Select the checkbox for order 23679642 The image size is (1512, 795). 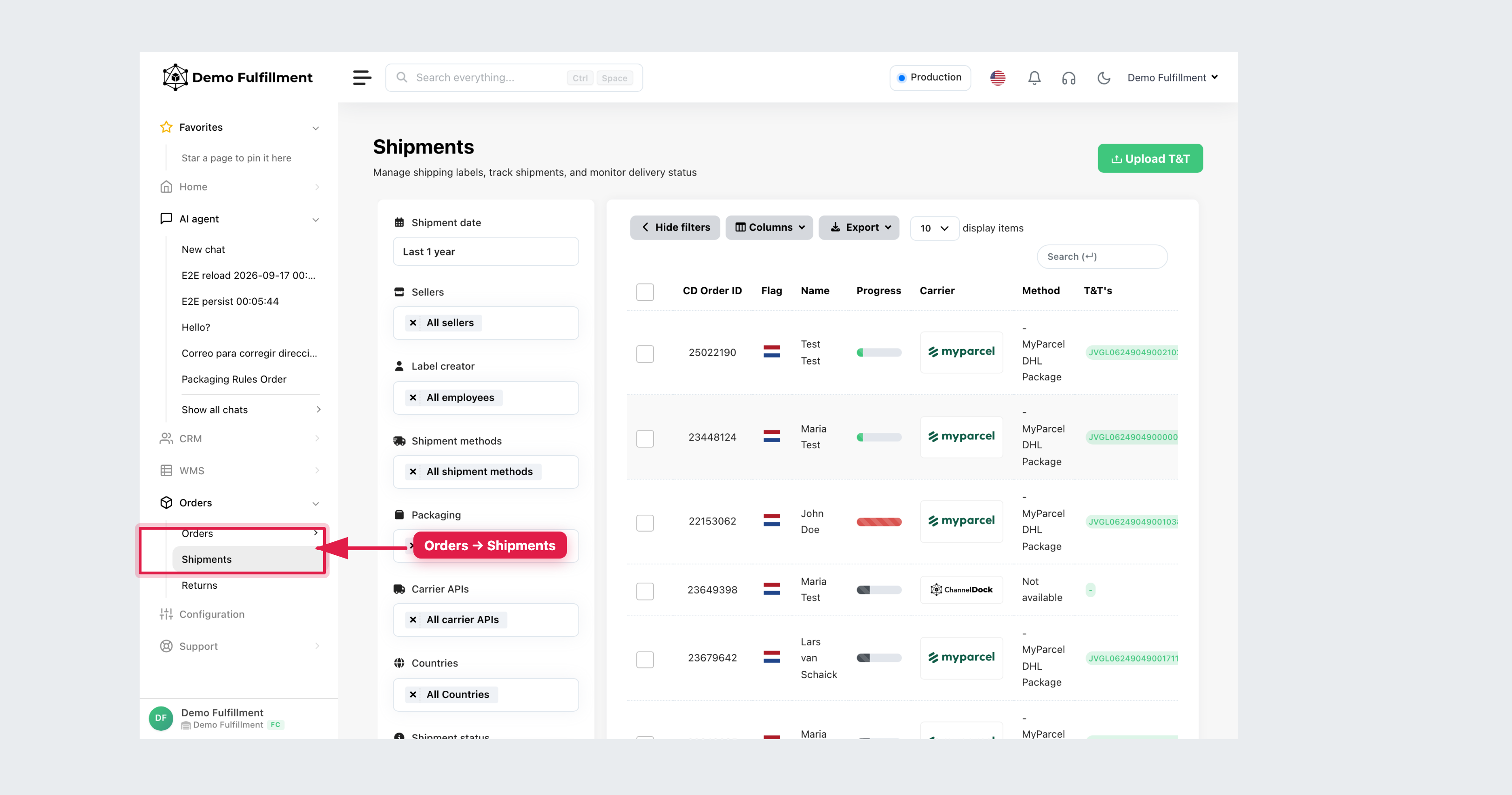[x=645, y=660]
